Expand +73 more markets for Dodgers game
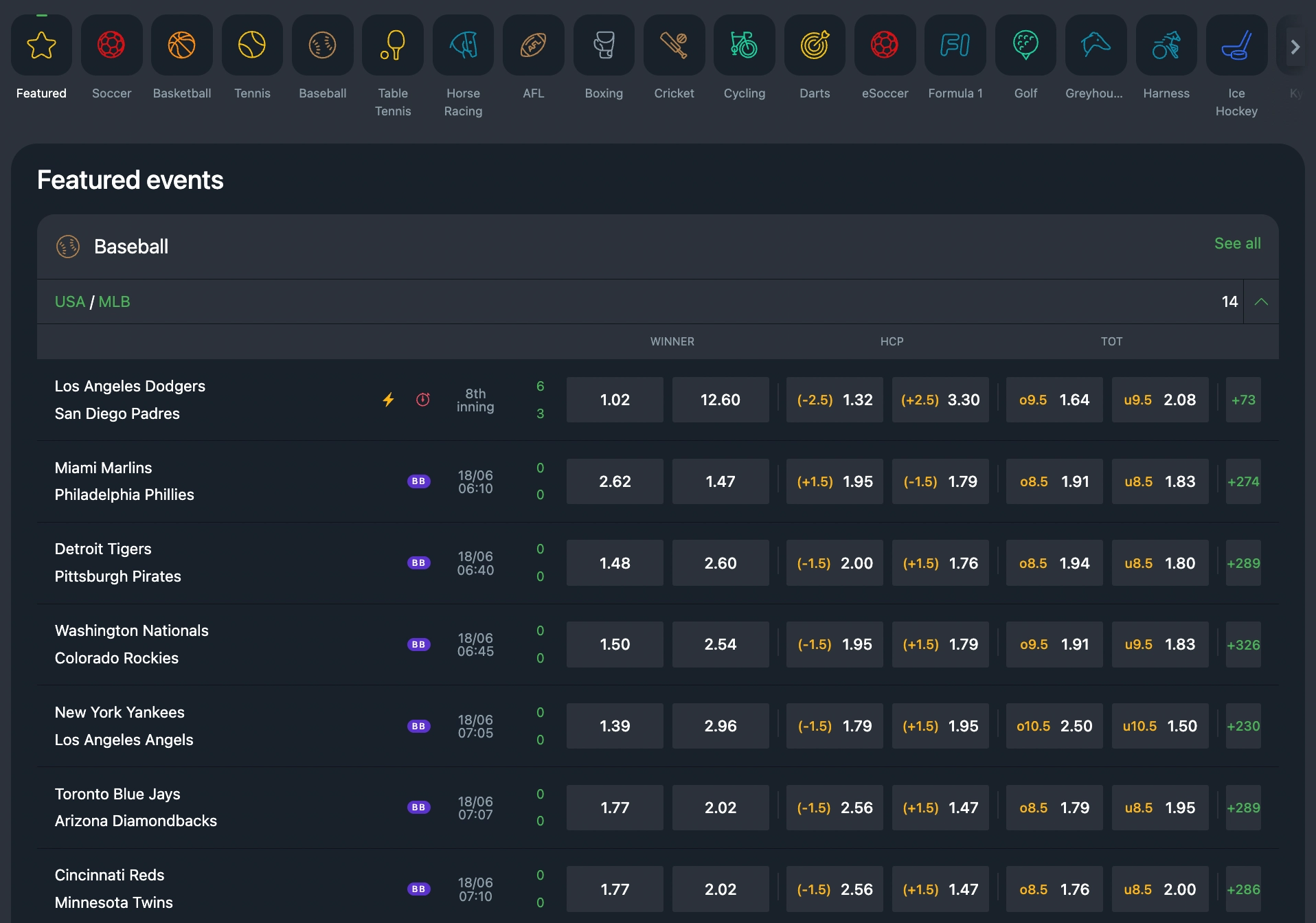The image size is (1316, 923). click(x=1243, y=400)
